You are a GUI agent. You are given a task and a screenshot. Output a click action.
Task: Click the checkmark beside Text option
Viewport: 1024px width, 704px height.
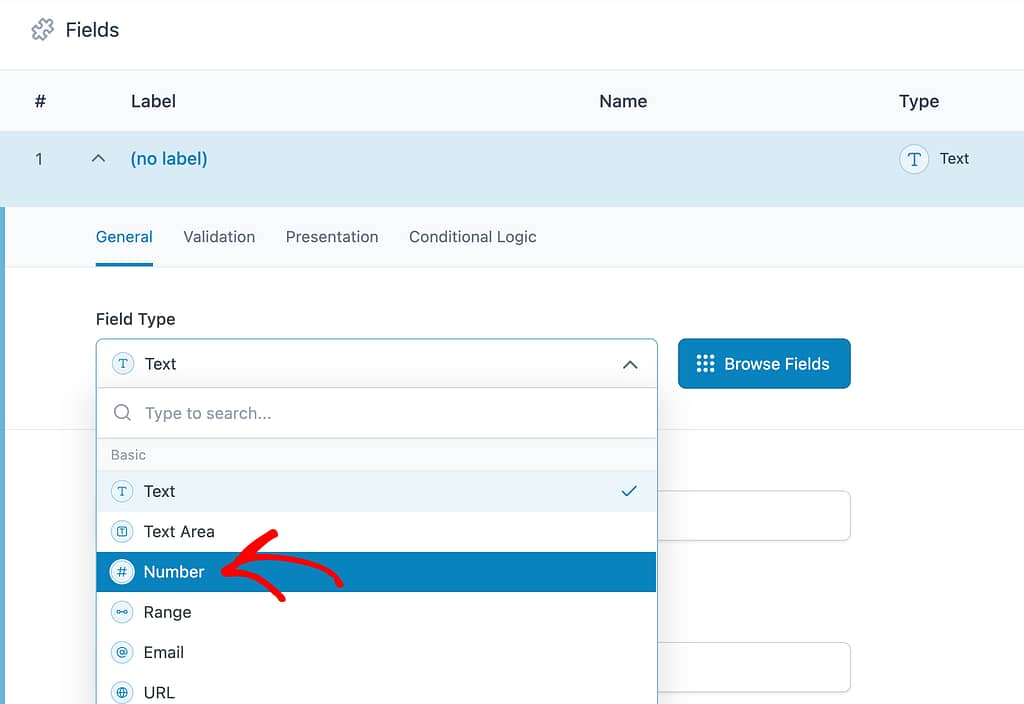629,491
